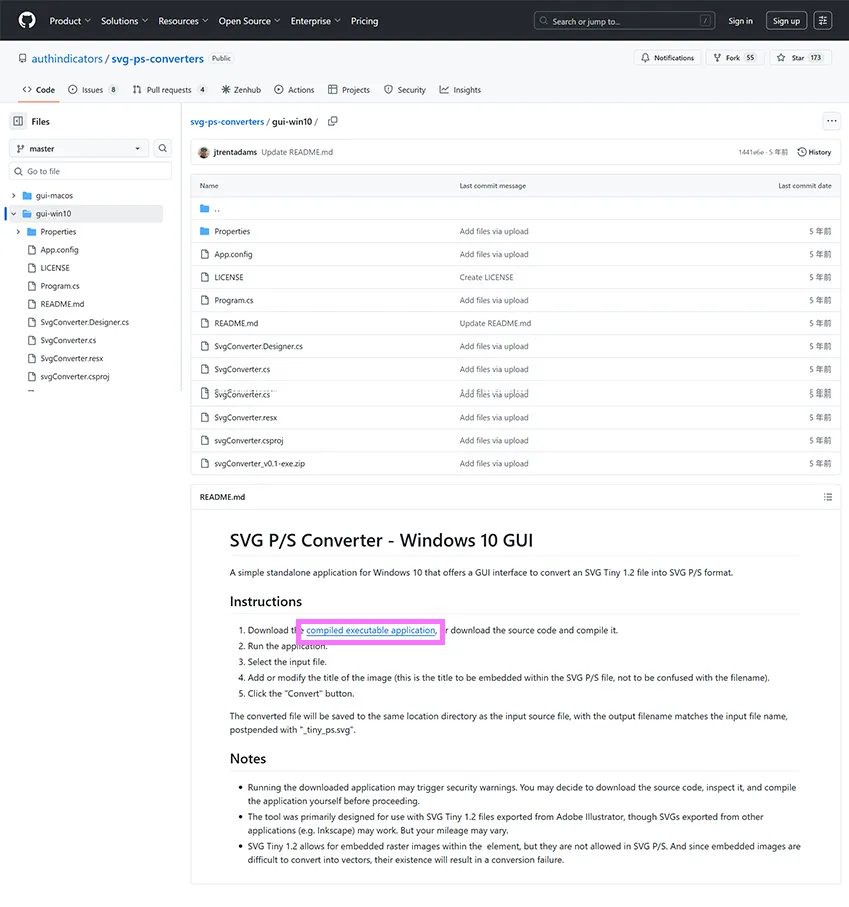849x907 pixels.
Task: Click the svg-ps-converters breadcrumb link above the file list
Action: pyautogui.click(x=227, y=121)
